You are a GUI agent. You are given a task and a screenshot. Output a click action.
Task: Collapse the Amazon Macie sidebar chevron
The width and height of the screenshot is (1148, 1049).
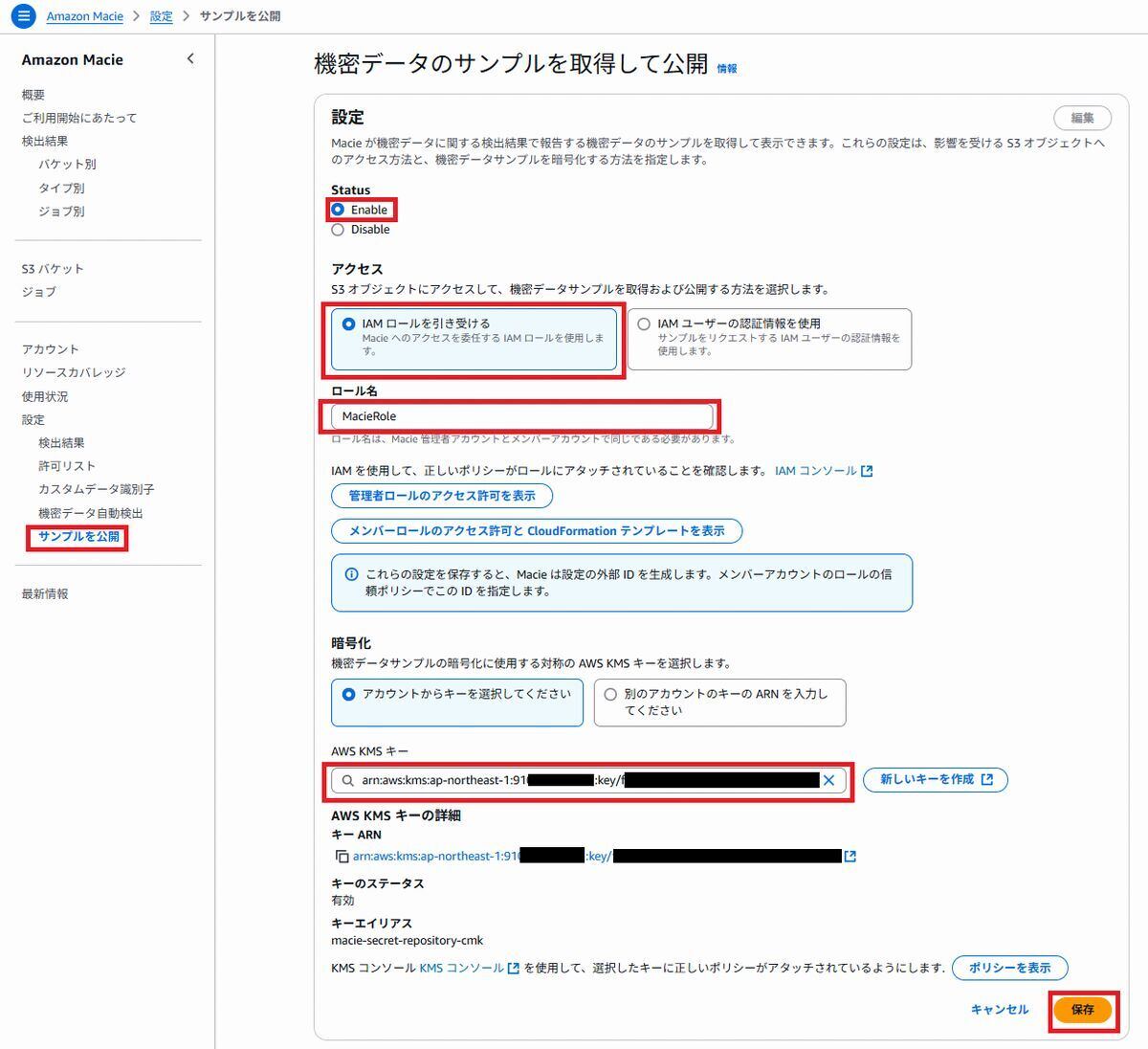point(190,59)
